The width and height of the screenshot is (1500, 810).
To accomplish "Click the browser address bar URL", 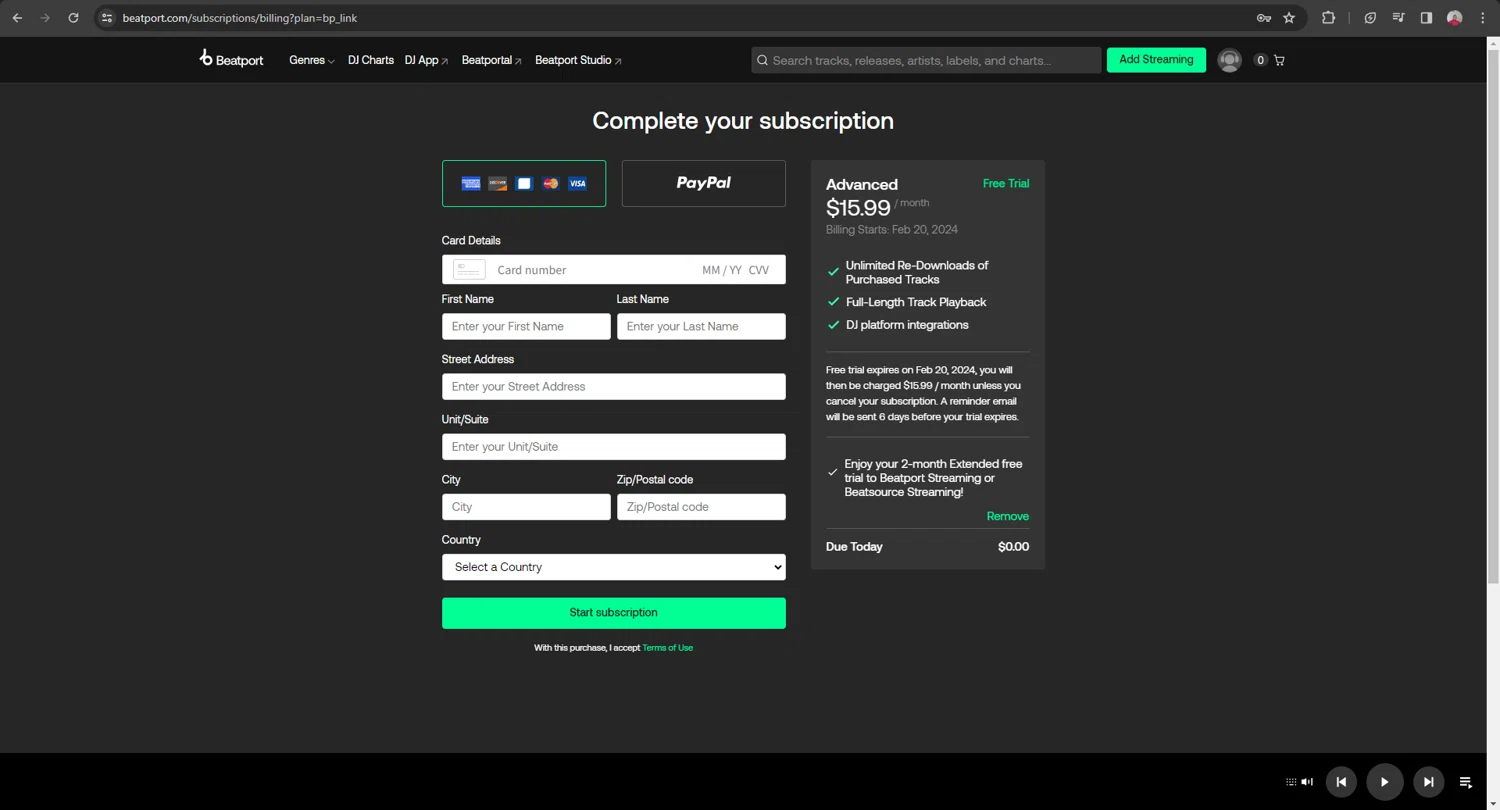I will 240,18.
